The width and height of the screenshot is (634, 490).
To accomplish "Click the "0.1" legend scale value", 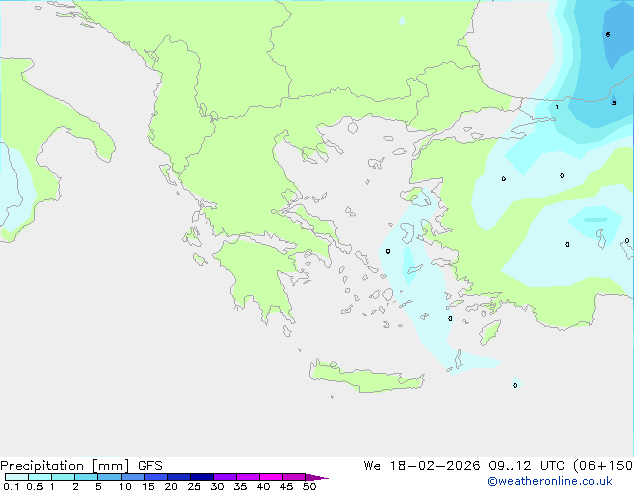I will pyautogui.click(x=11, y=486).
